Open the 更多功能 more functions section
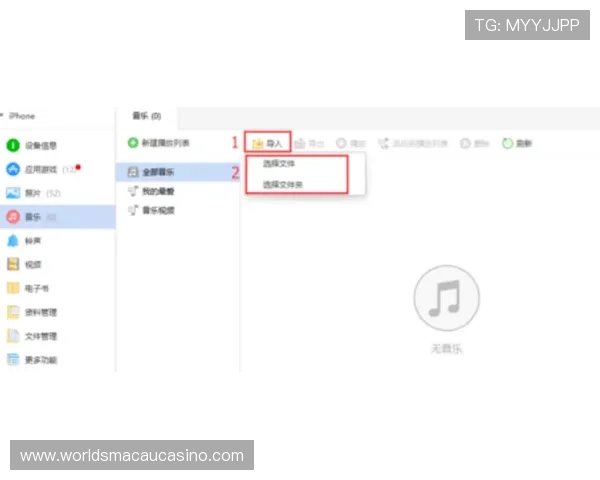The image size is (600, 480). click(31, 360)
